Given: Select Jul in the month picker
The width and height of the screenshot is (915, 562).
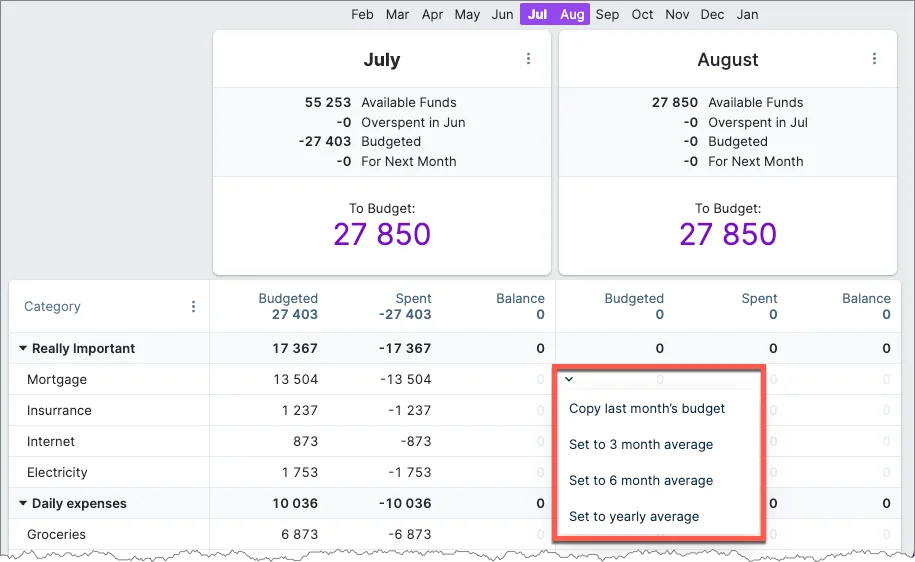Looking at the screenshot, I should click(x=537, y=14).
